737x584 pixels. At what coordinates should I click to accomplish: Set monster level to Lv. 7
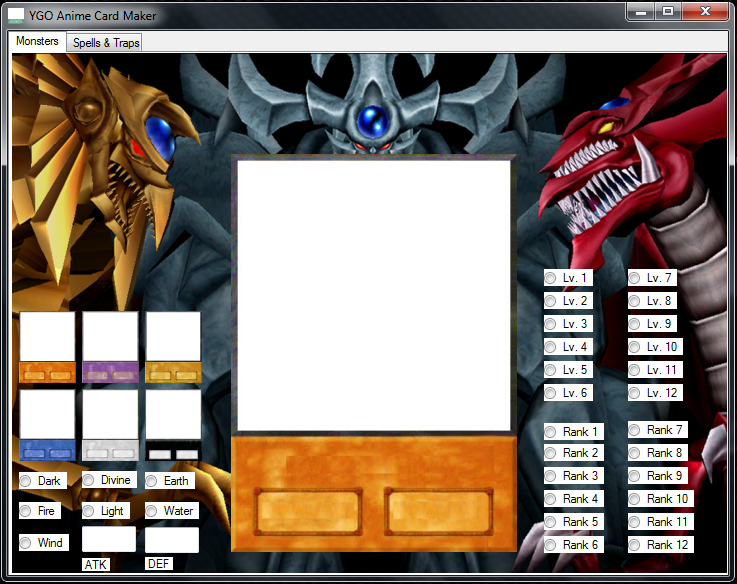point(652,278)
